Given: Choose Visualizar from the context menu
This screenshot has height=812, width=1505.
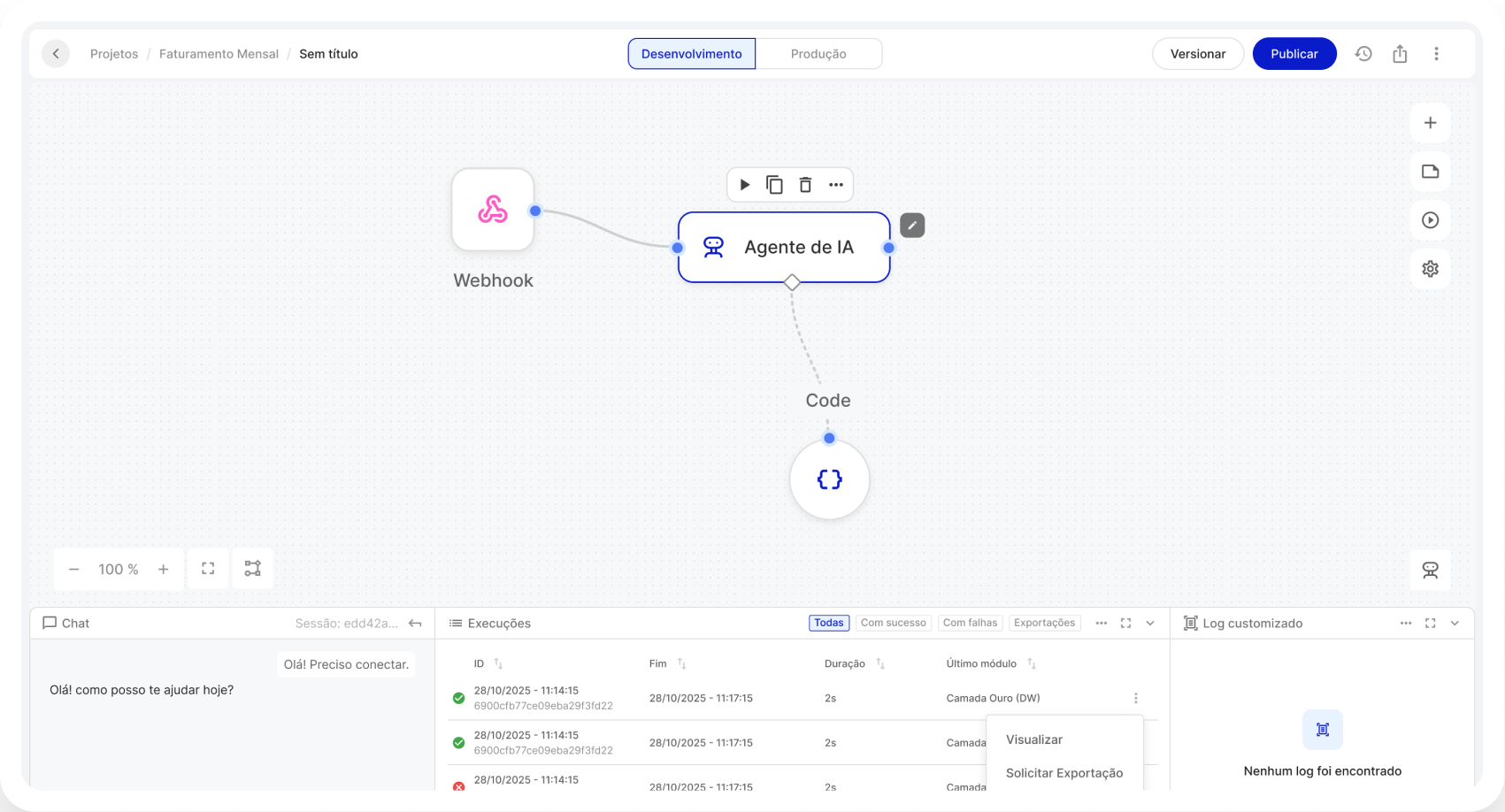Looking at the screenshot, I should click(x=1034, y=739).
